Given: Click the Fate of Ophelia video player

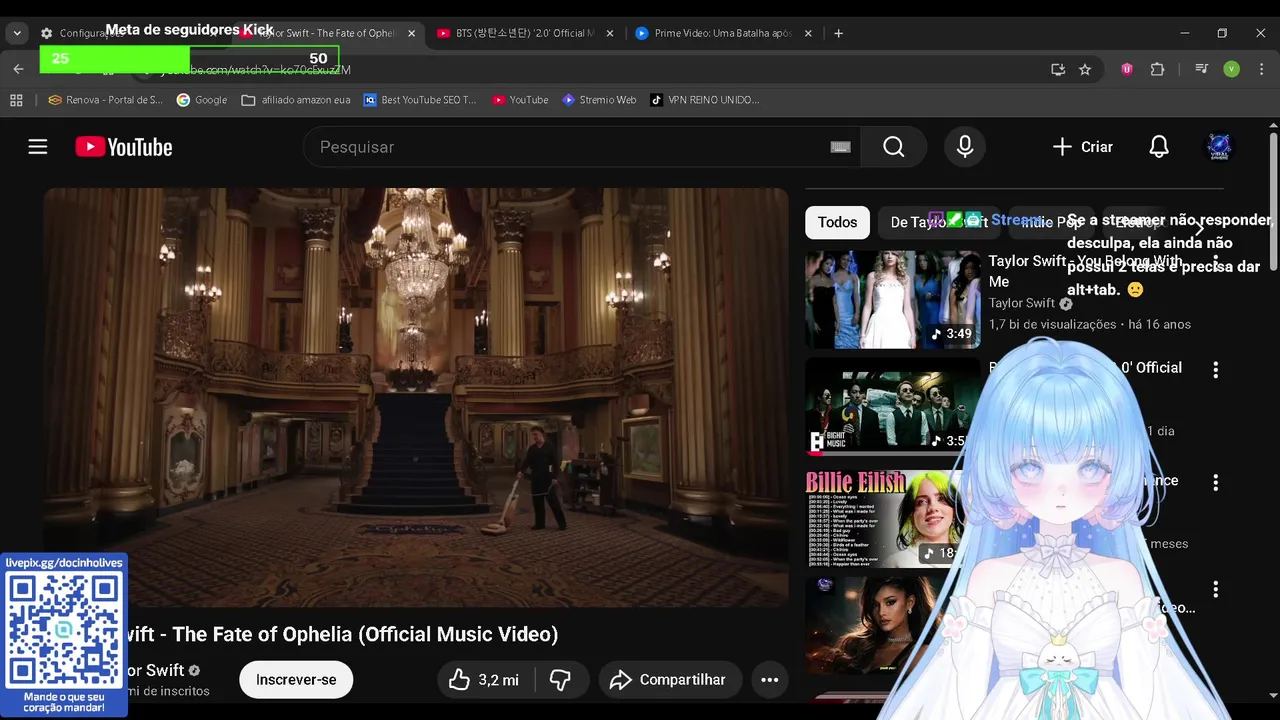Looking at the screenshot, I should pyautogui.click(x=416, y=397).
